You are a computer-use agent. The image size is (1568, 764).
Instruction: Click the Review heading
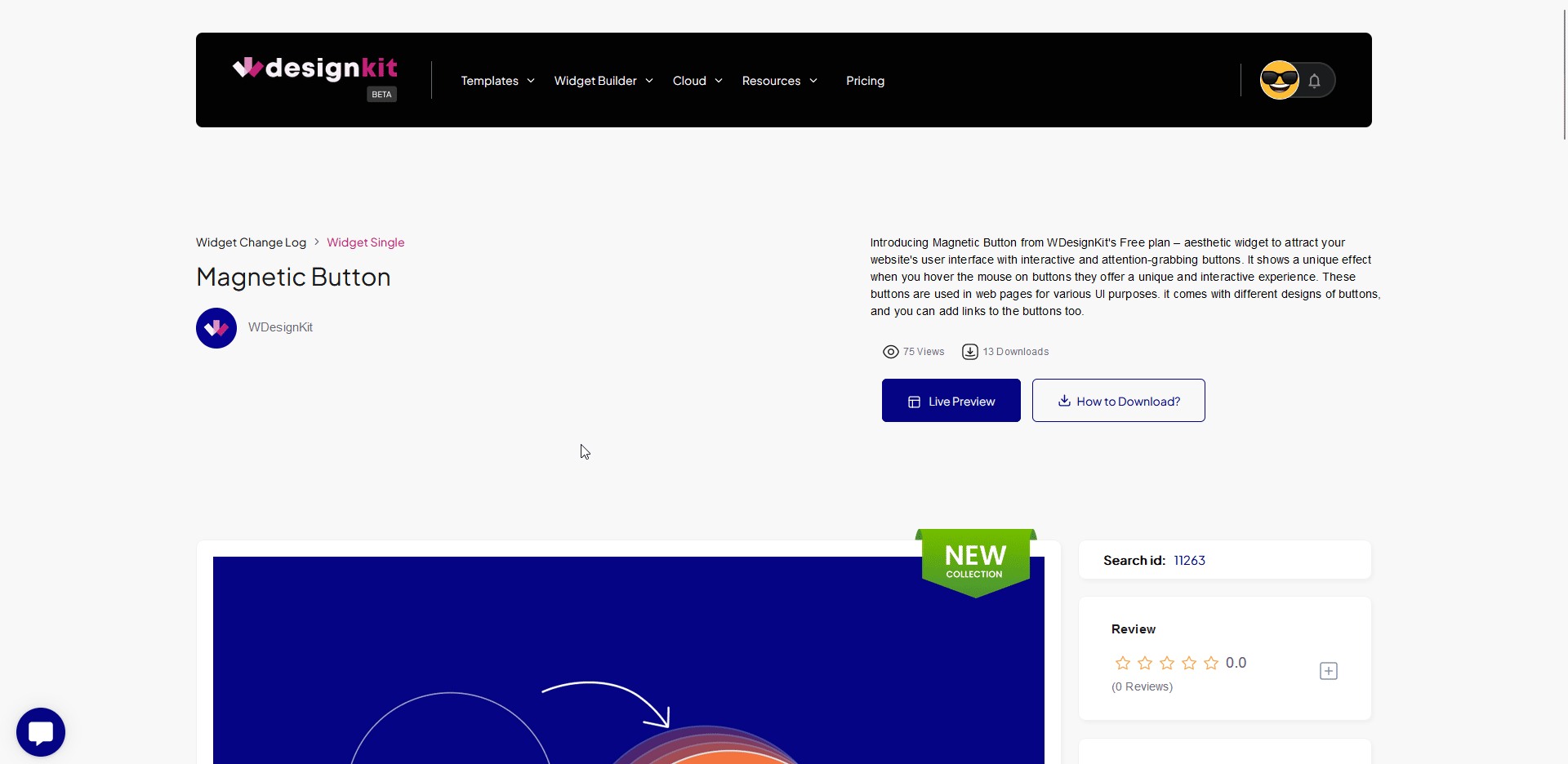point(1134,629)
